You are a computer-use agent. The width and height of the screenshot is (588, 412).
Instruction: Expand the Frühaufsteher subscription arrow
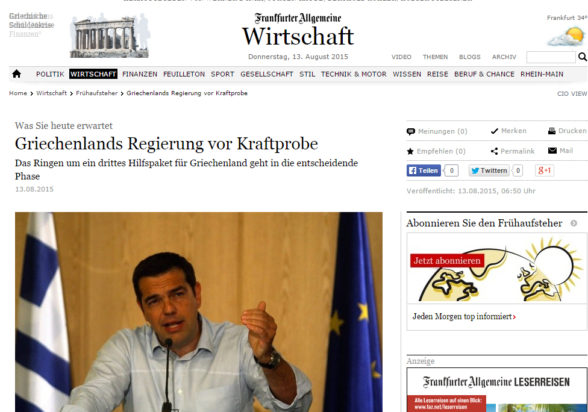573,223
